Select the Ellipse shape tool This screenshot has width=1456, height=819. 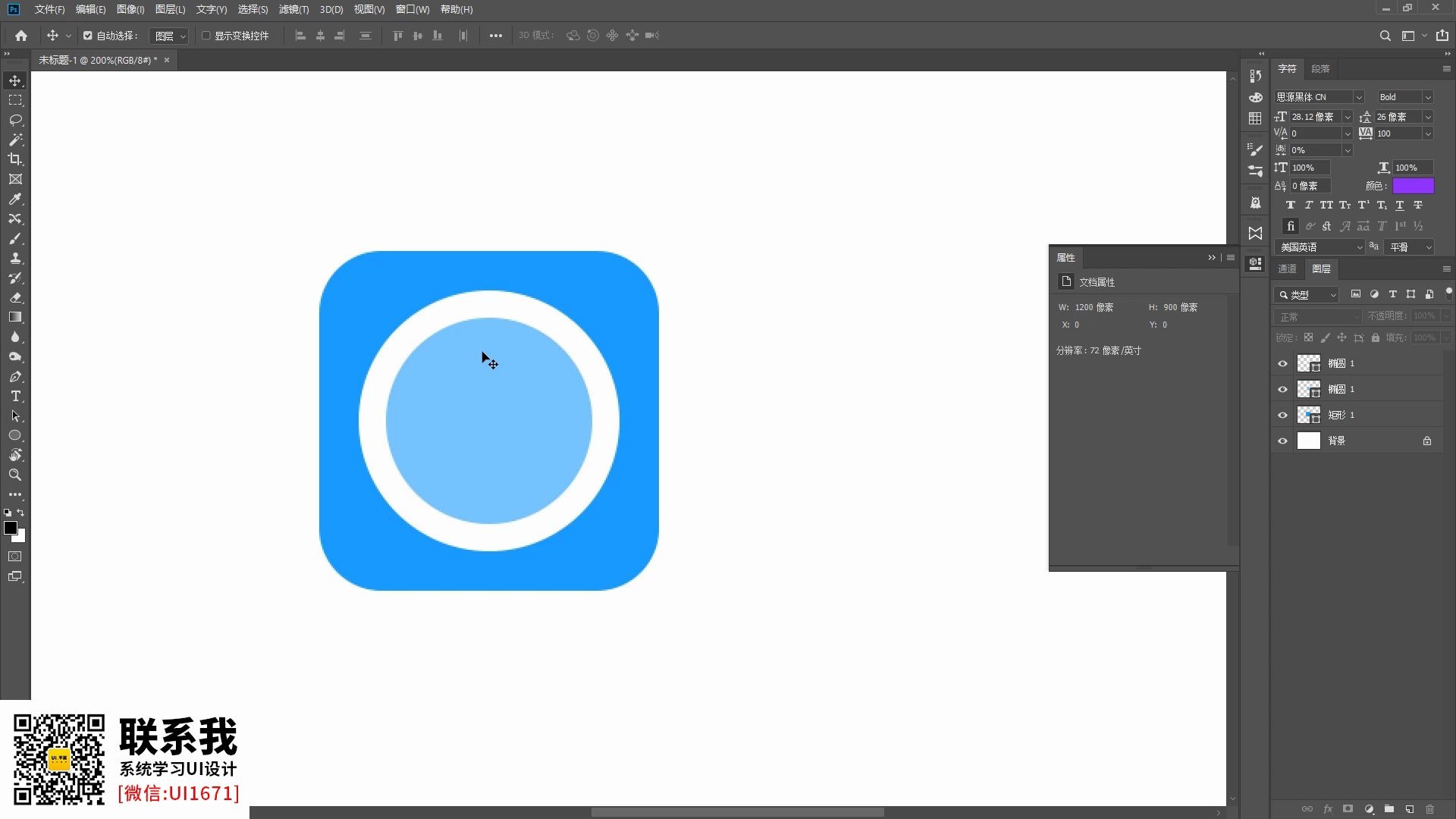(15, 435)
